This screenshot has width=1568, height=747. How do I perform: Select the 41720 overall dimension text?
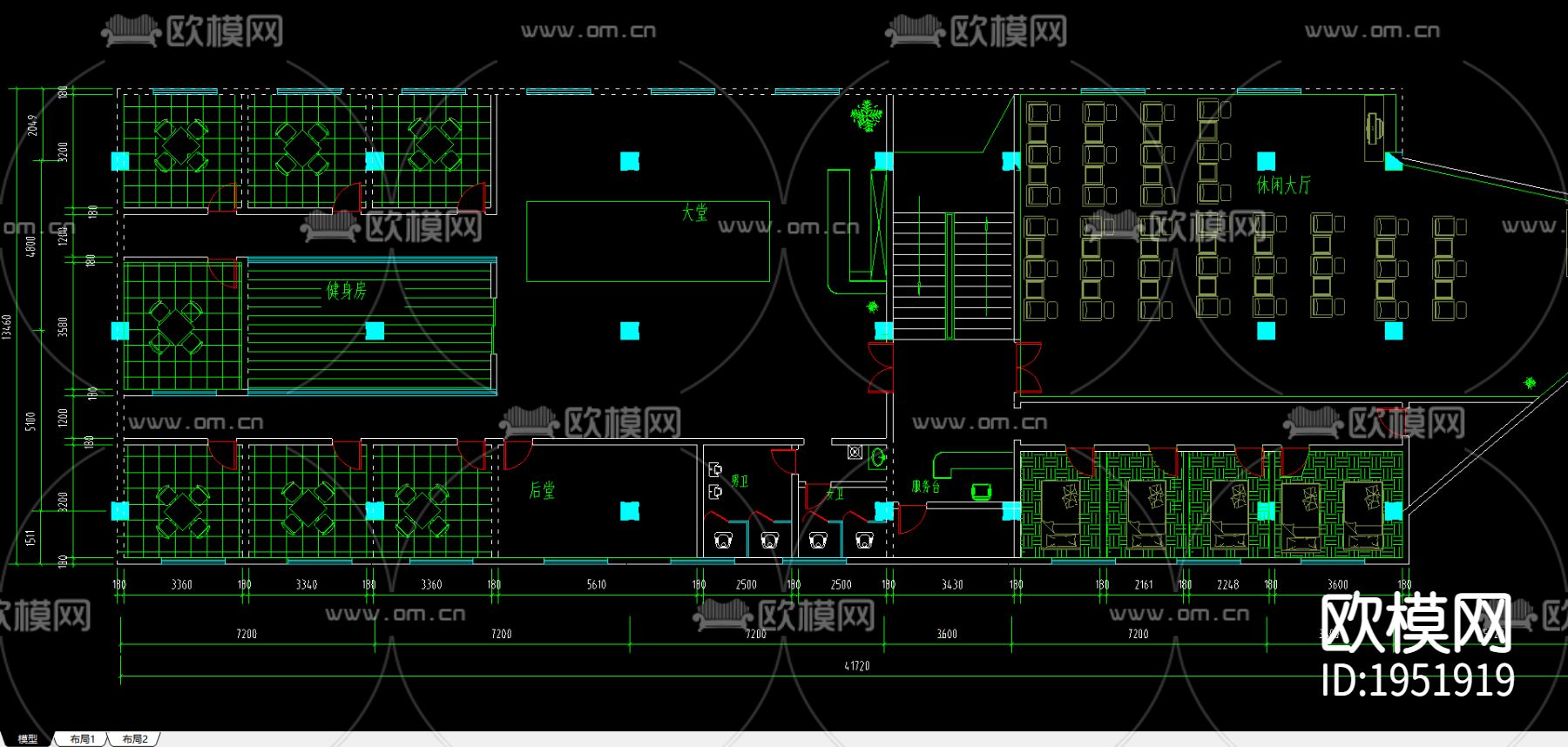pyautogui.click(x=856, y=666)
